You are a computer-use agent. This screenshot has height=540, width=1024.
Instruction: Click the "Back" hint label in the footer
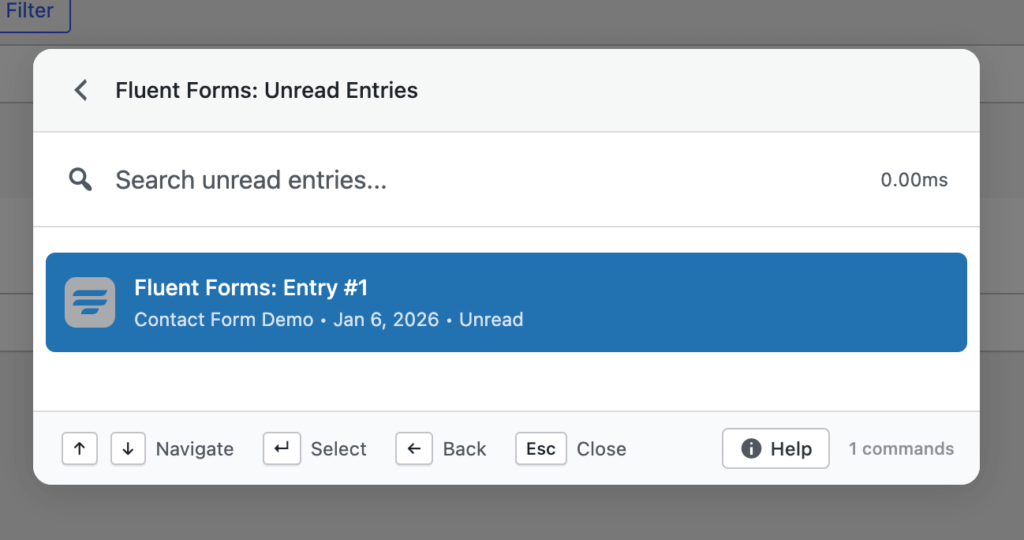pyautogui.click(x=465, y=449)
